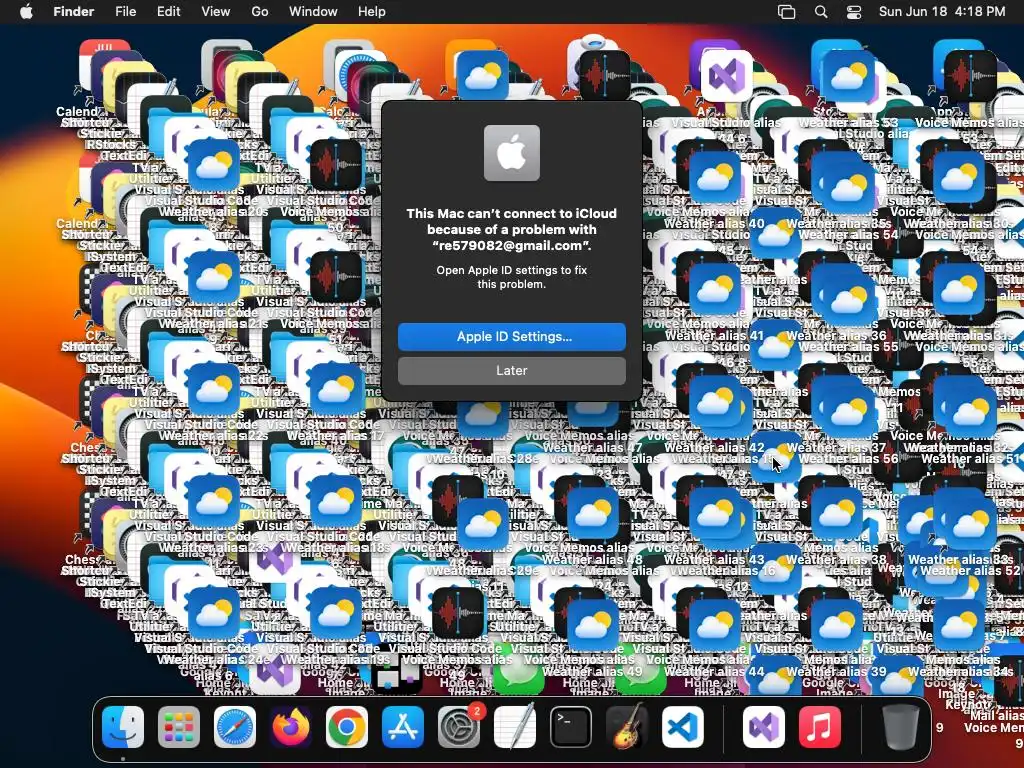Select the 'Weather alias 43' label

coord(714,560)
